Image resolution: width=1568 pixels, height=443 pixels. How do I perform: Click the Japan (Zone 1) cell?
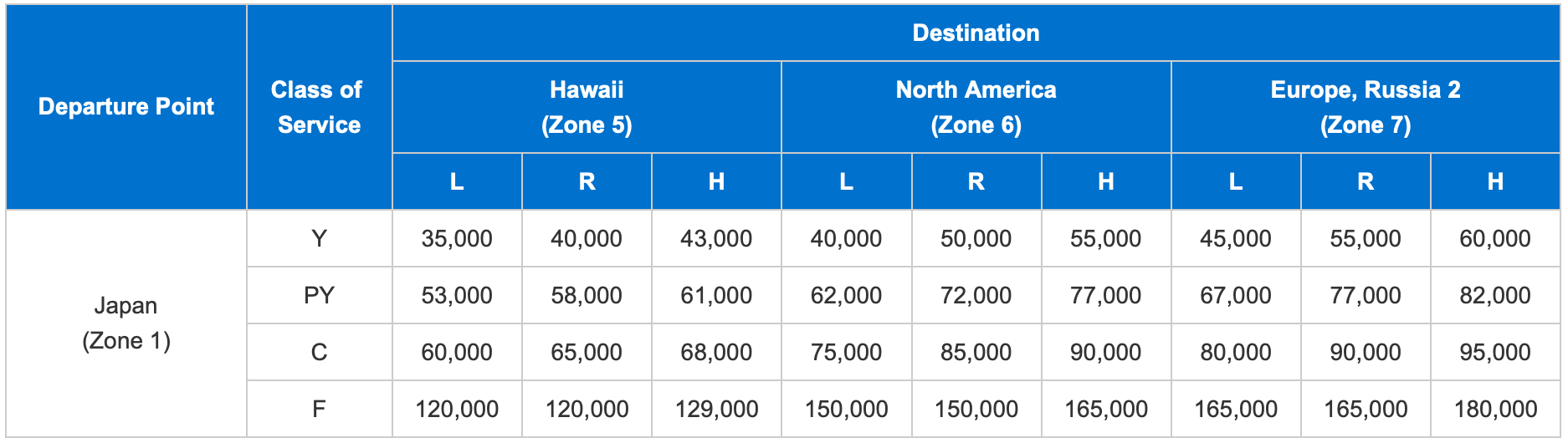tap(126, 323)
